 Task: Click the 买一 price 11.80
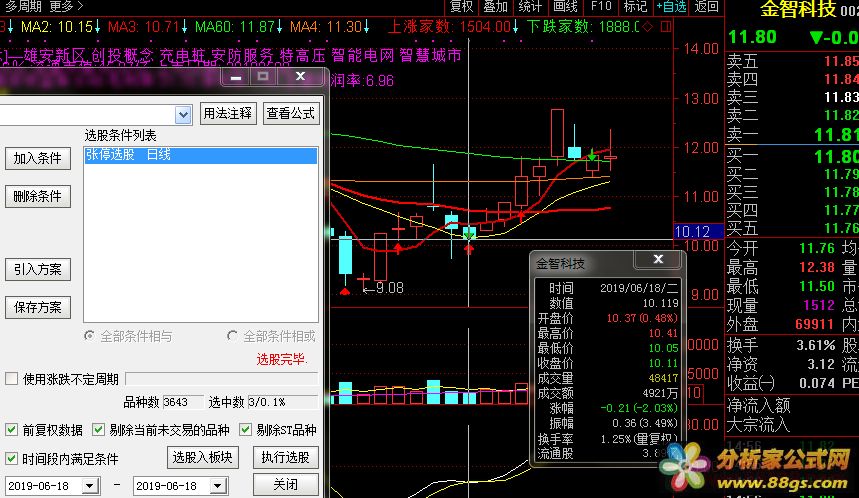[x=835, y=157]
